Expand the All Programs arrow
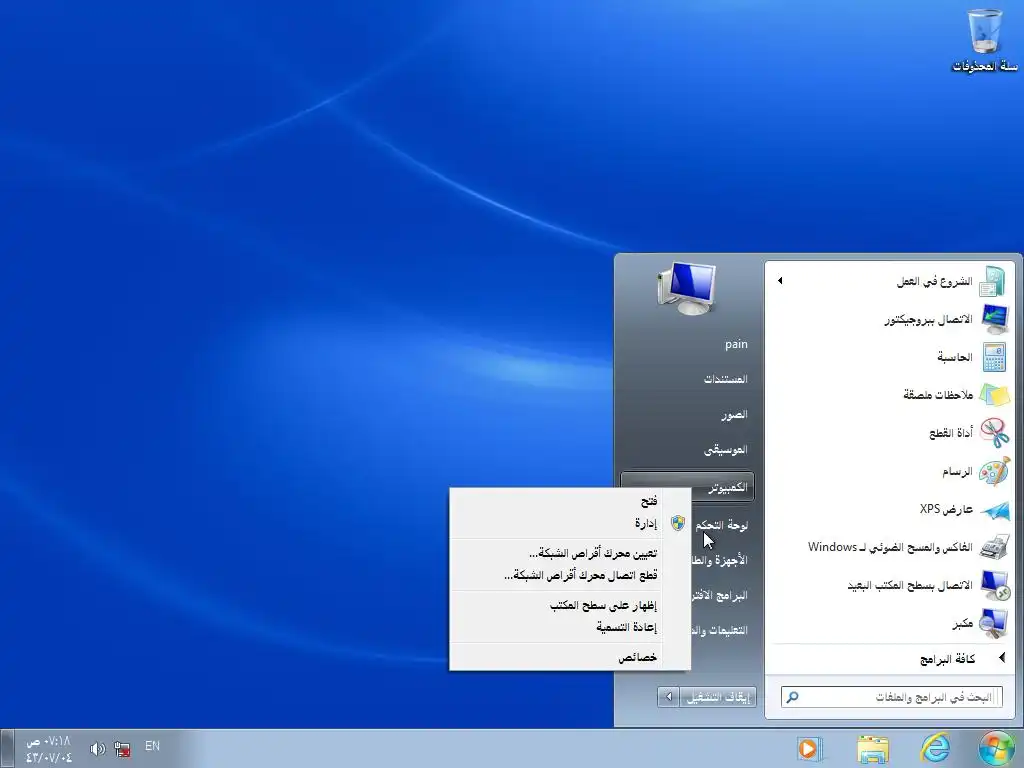1024x768 pixels. (x=1002, y=658)
